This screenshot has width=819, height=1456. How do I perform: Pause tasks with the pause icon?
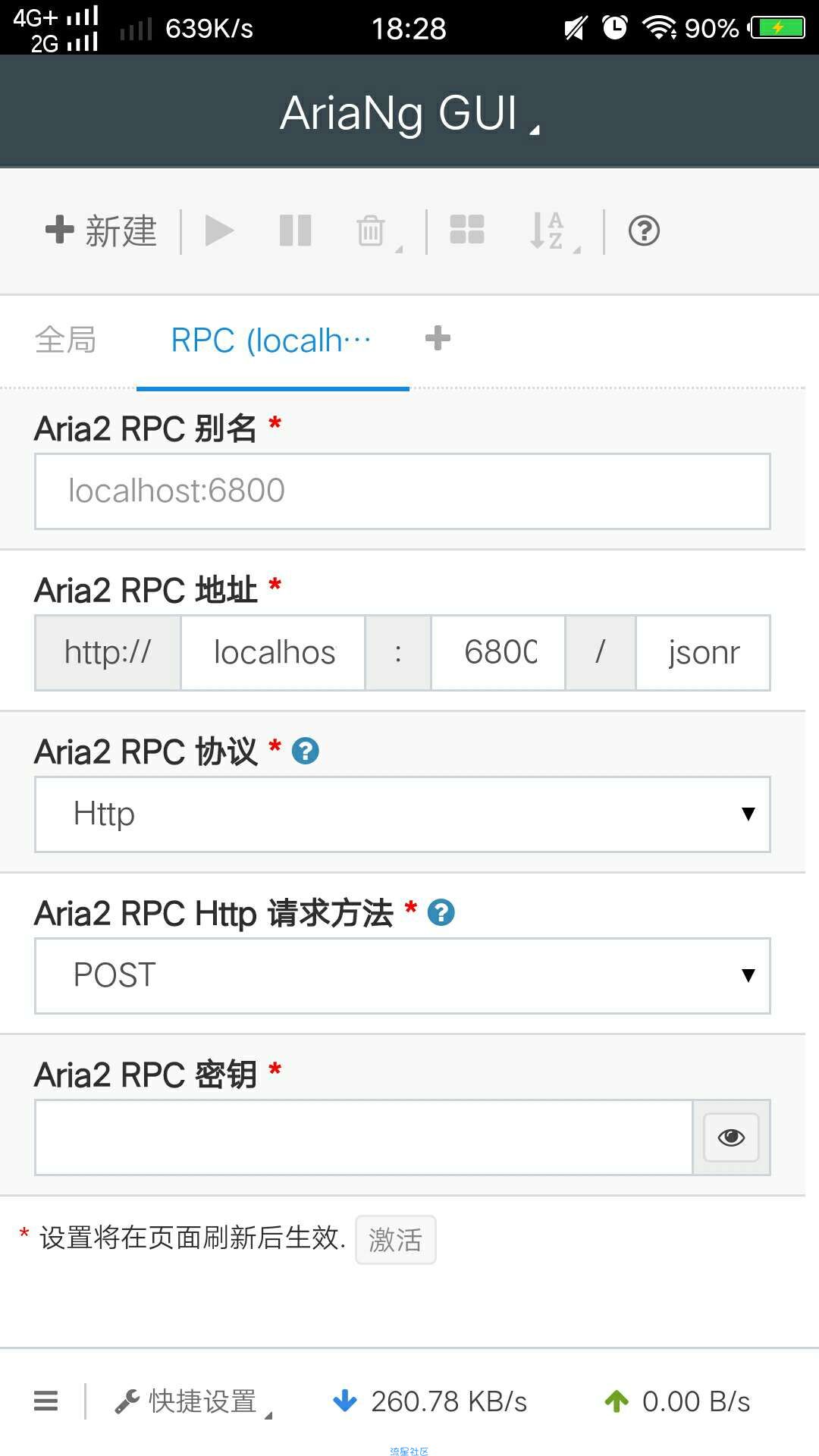coord(296,231)
